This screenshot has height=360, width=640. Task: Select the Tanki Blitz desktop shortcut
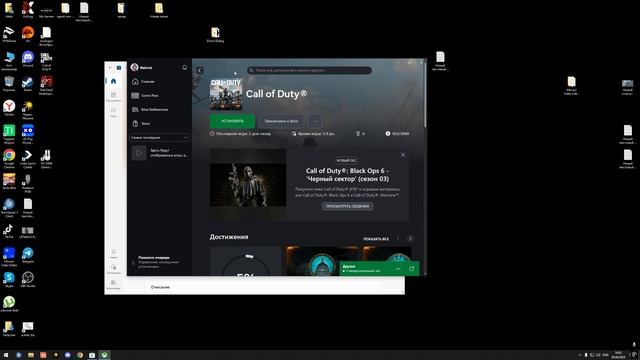(9, 182)
